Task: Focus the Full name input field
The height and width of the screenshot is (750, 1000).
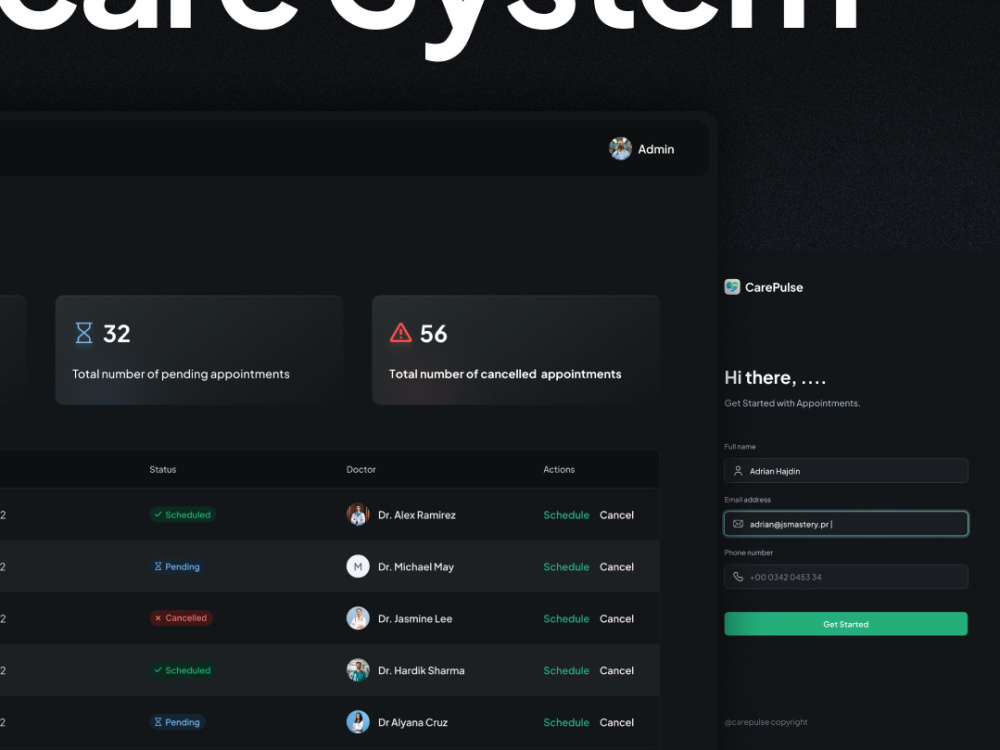Action: [x=846, y=471]
